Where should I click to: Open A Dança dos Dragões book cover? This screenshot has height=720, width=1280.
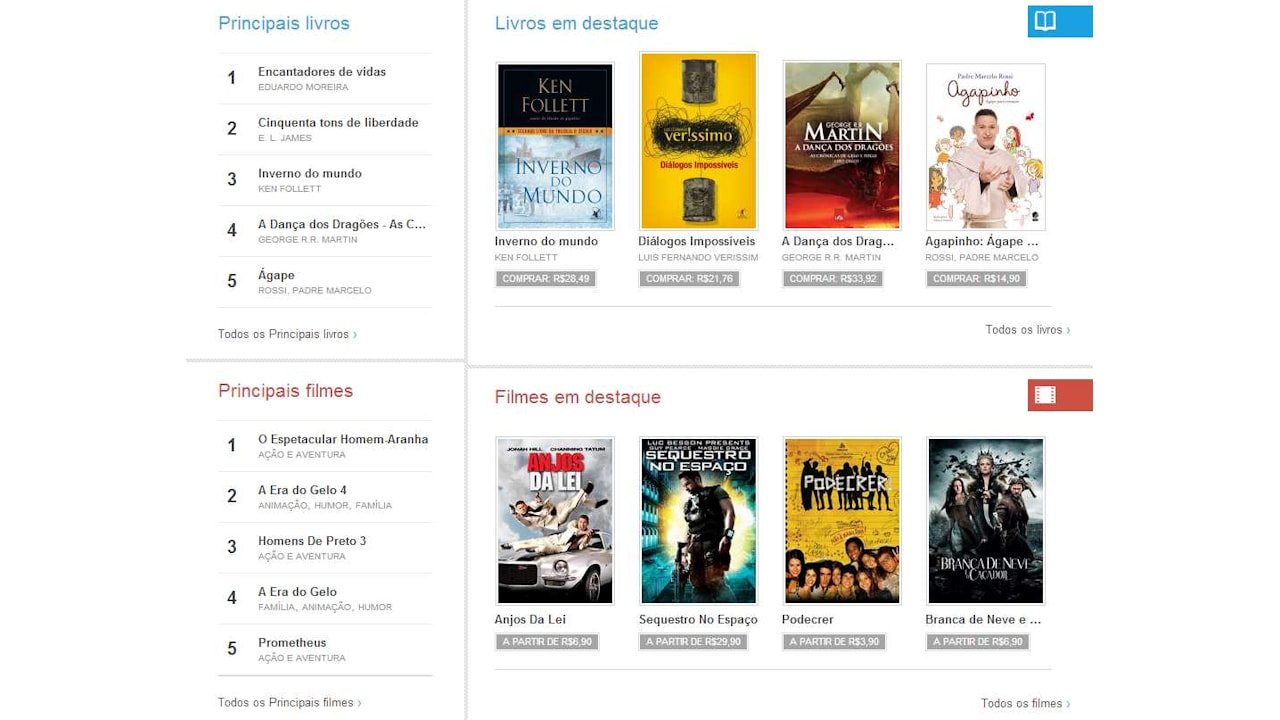point(842,145)
